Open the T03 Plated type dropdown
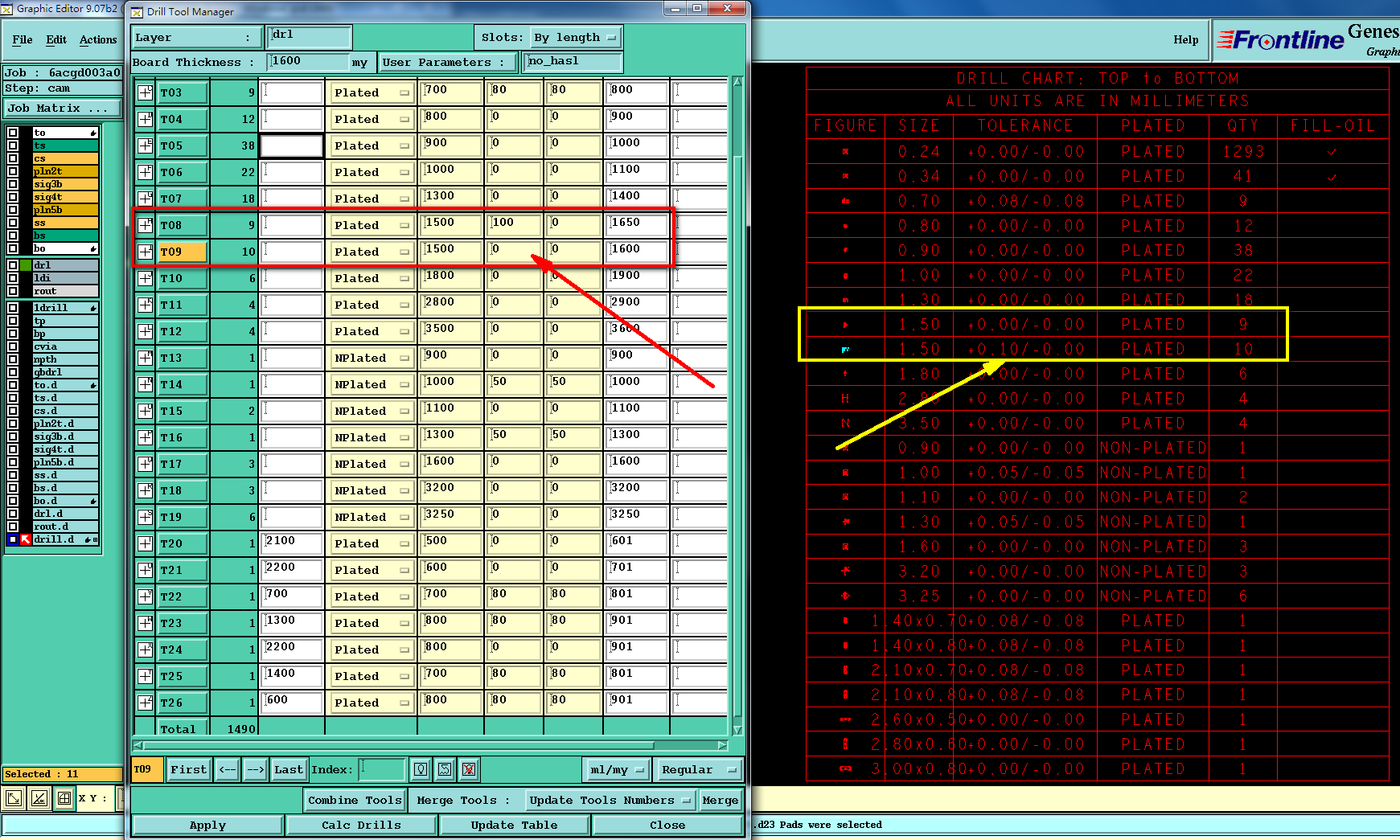This screenshot has width=1400, height=840. coord(372,92)
